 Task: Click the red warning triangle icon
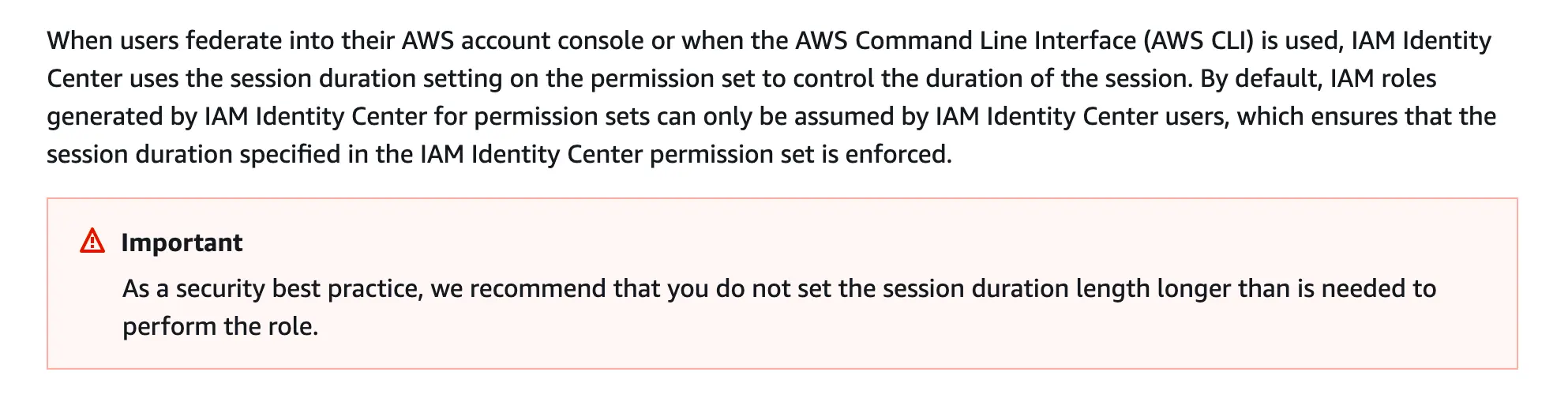(92, 241)
